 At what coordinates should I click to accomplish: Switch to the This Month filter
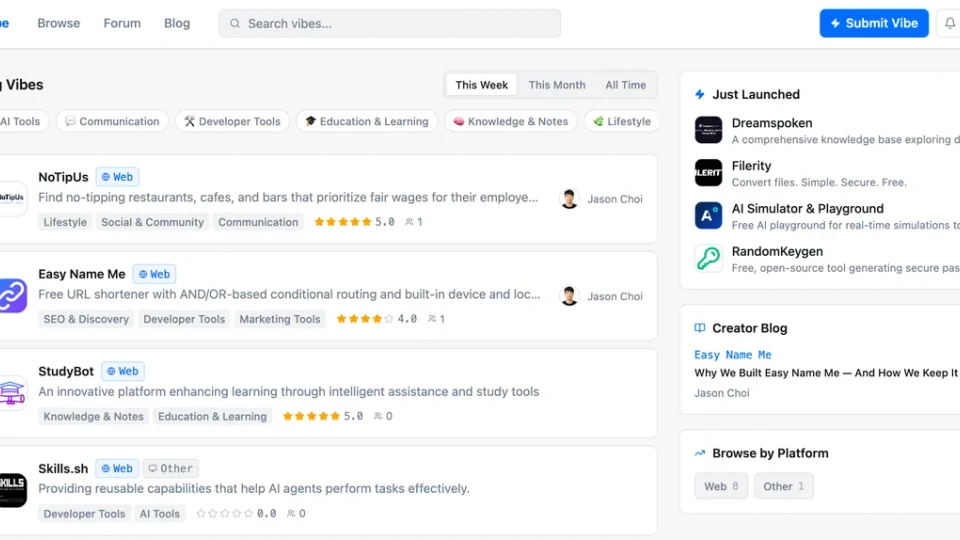point(557,85)
